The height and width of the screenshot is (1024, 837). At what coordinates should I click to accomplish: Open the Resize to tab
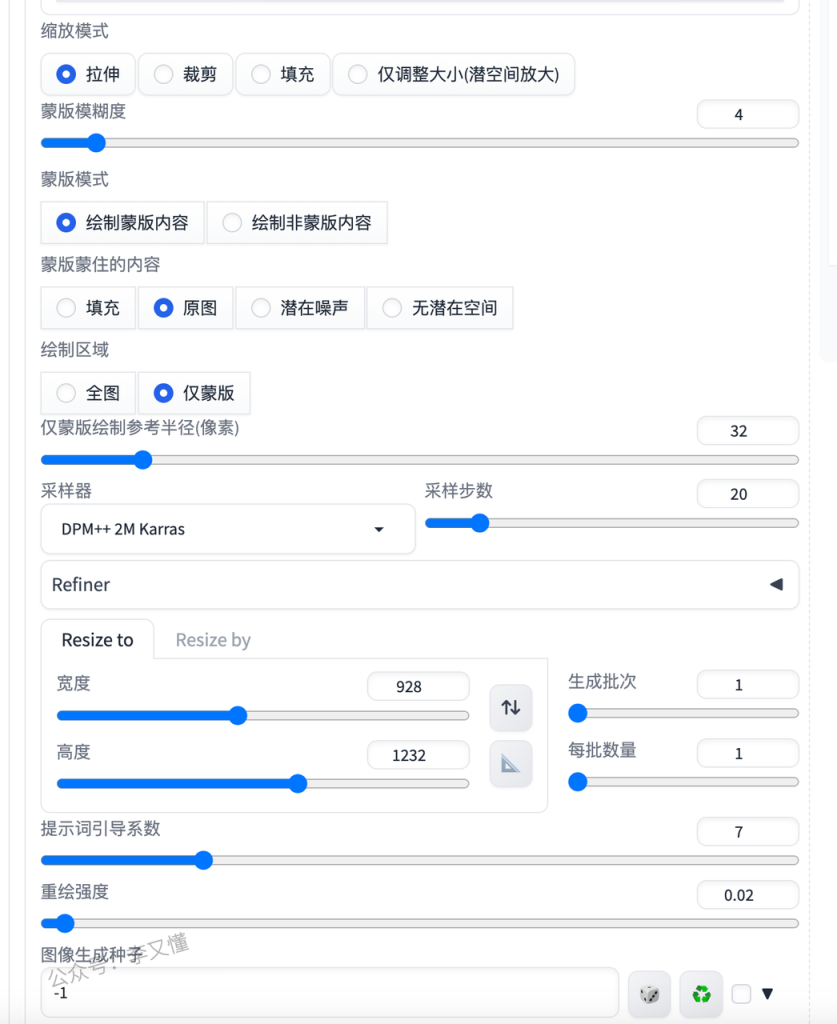tap(97, 640)
